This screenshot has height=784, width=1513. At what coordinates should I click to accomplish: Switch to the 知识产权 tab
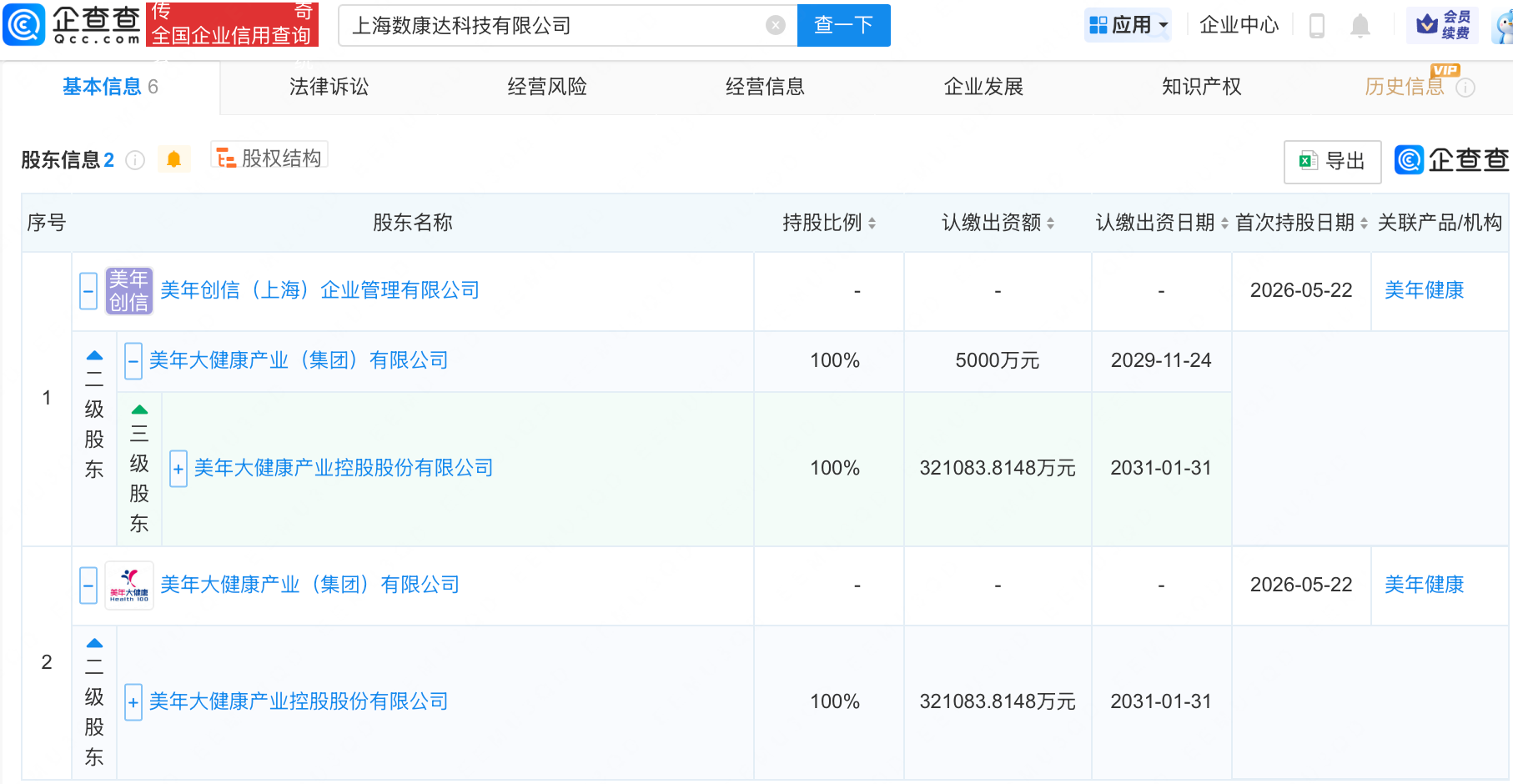[1202, 87]
